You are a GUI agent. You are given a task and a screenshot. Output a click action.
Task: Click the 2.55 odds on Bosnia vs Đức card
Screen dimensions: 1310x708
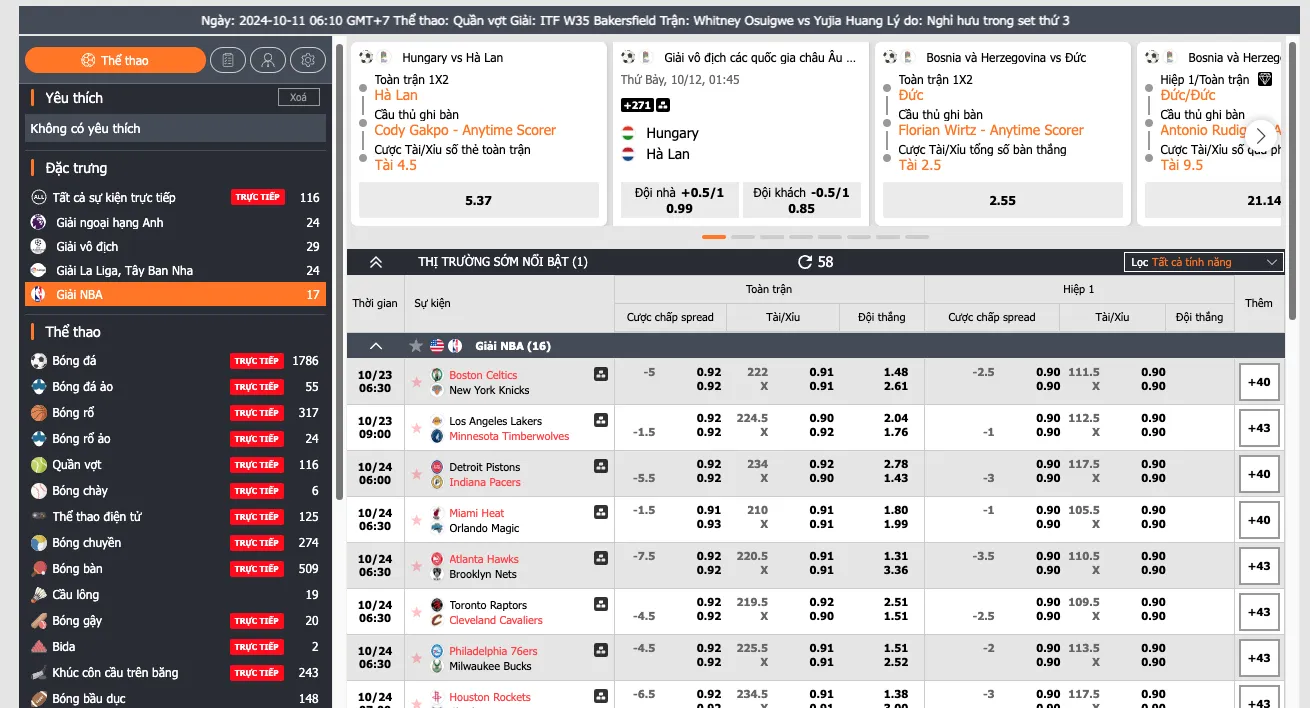(1003, 200)
